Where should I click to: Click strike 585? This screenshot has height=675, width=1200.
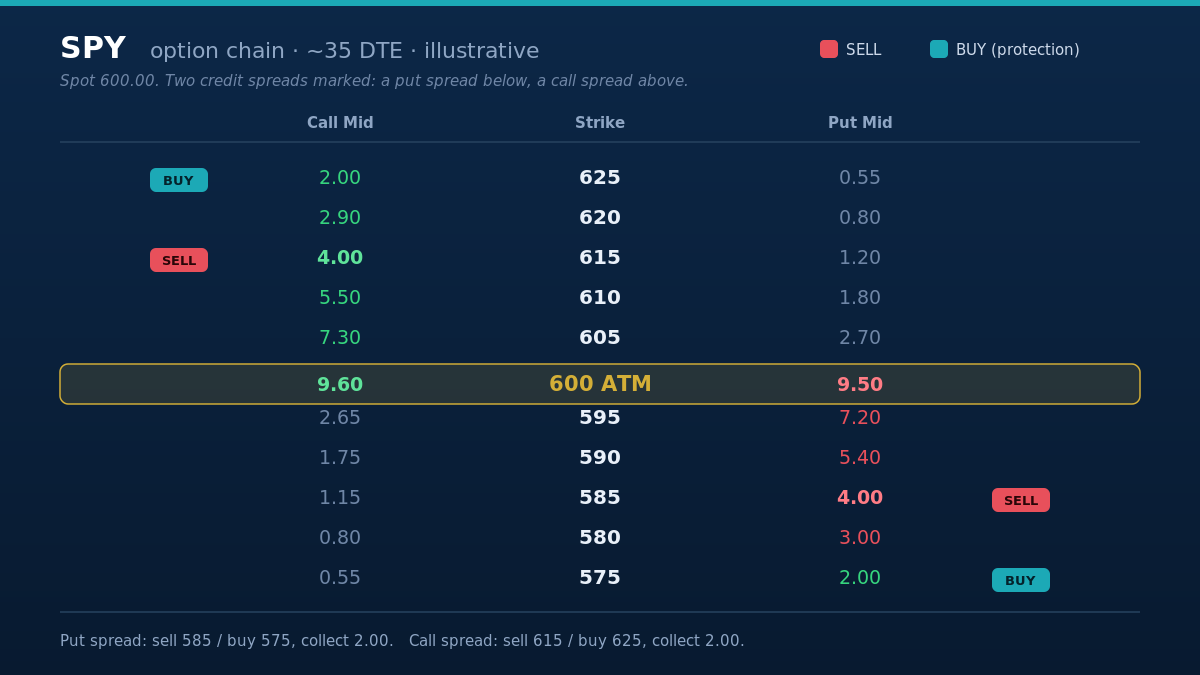pos(600,498)
